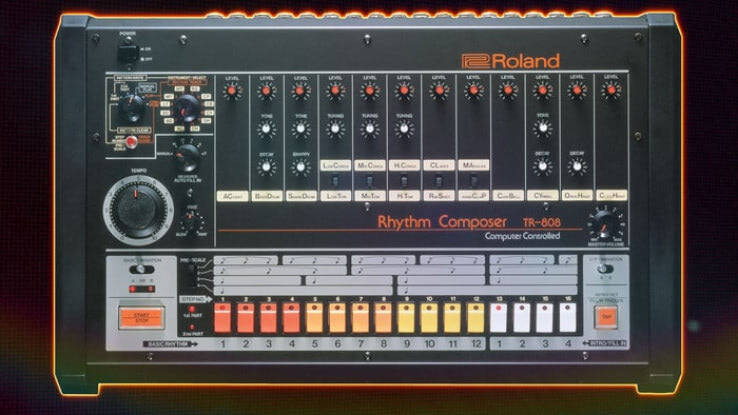The height and width of the screenshot is (415, 738).
Task: Adjust the Cow Bell Level knob
Action: (508, 90)
